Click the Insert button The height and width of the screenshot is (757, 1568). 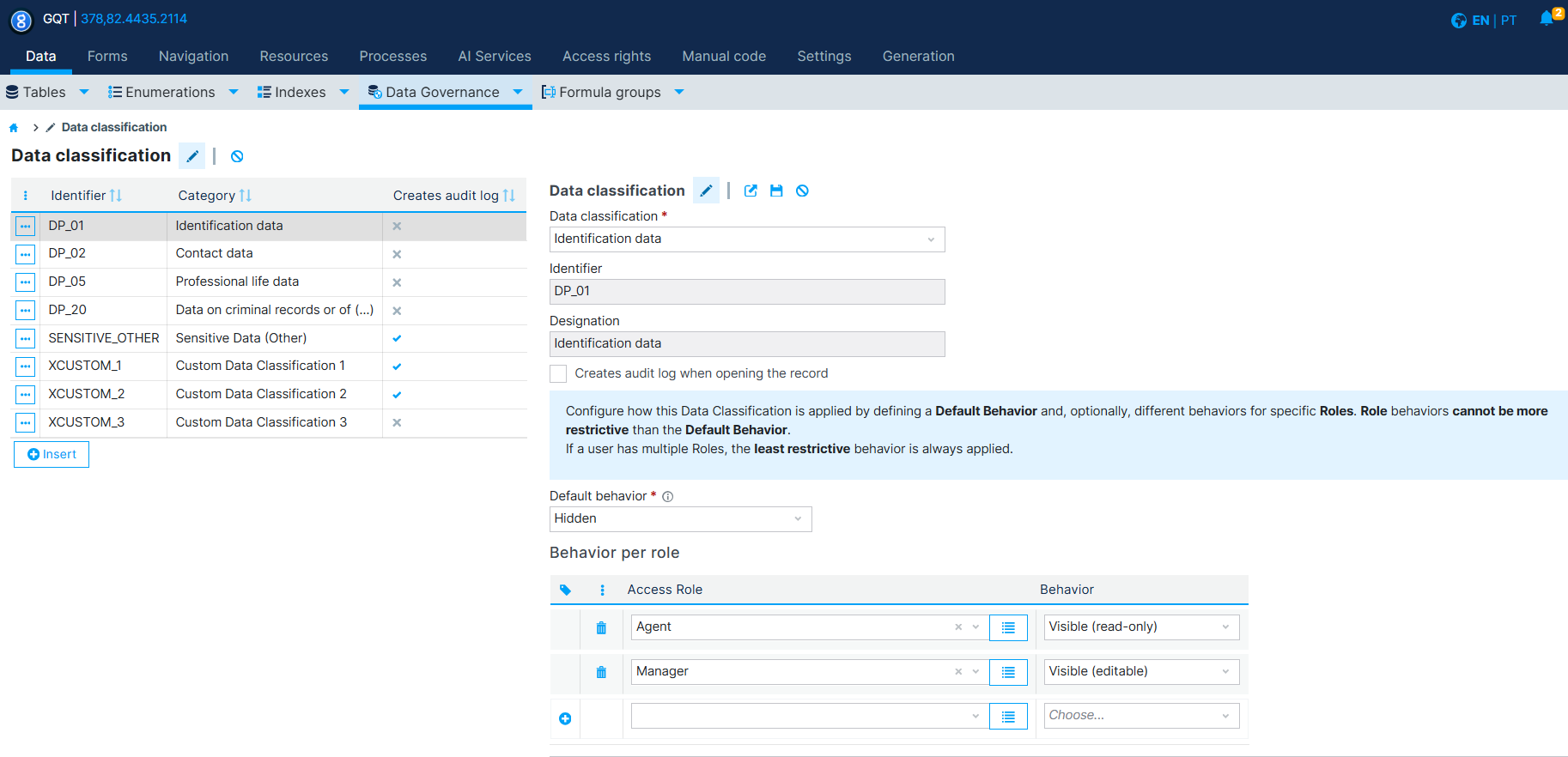tap(52, 455)
